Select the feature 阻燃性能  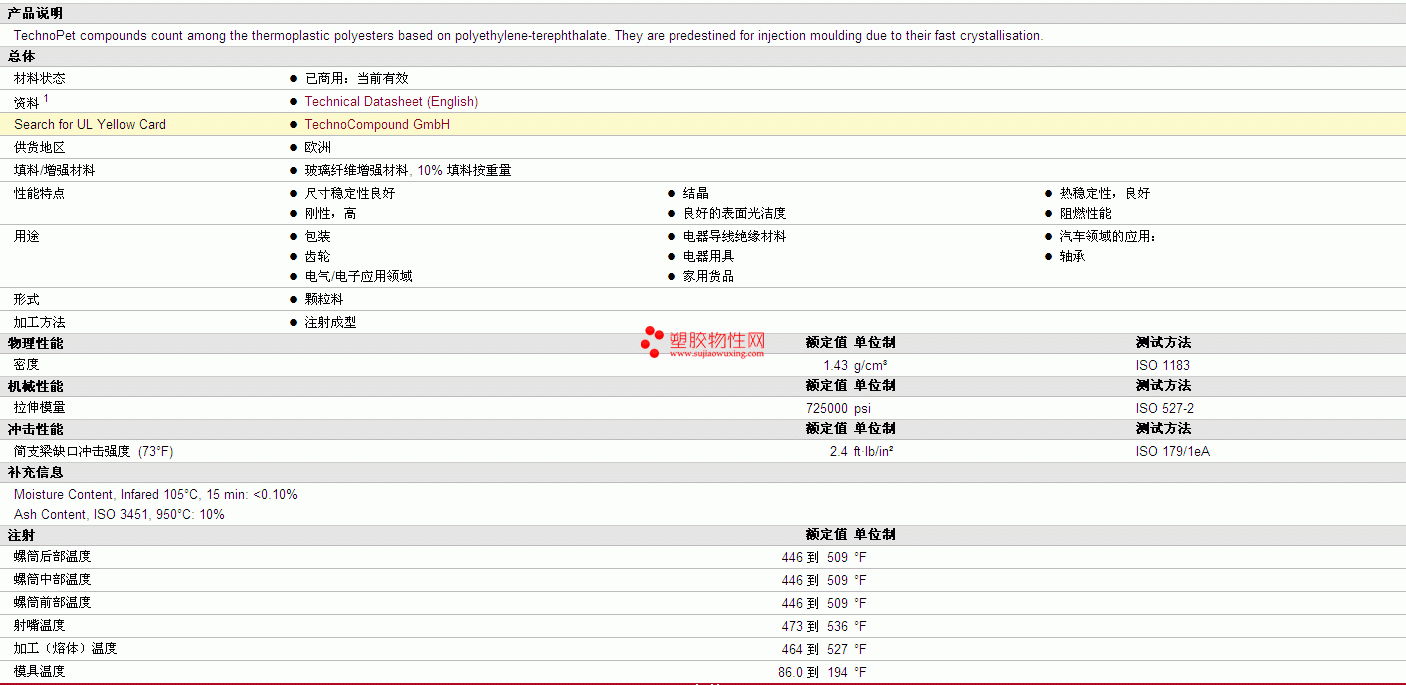tap(1086, 213)
